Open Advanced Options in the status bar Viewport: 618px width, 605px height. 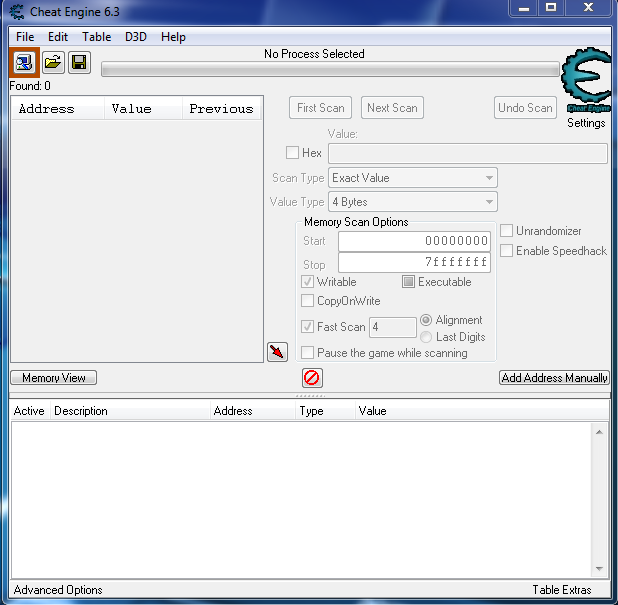pos(58,590)
